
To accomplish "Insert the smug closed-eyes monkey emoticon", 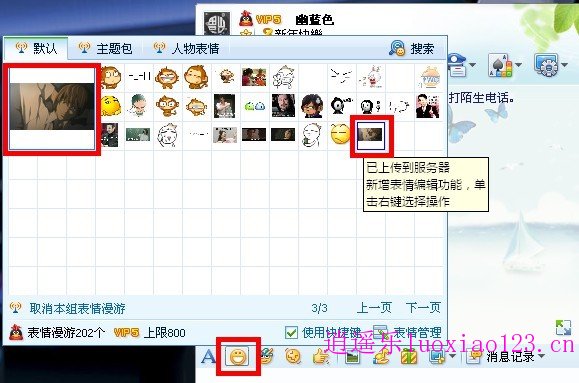I will pos(196,77).
